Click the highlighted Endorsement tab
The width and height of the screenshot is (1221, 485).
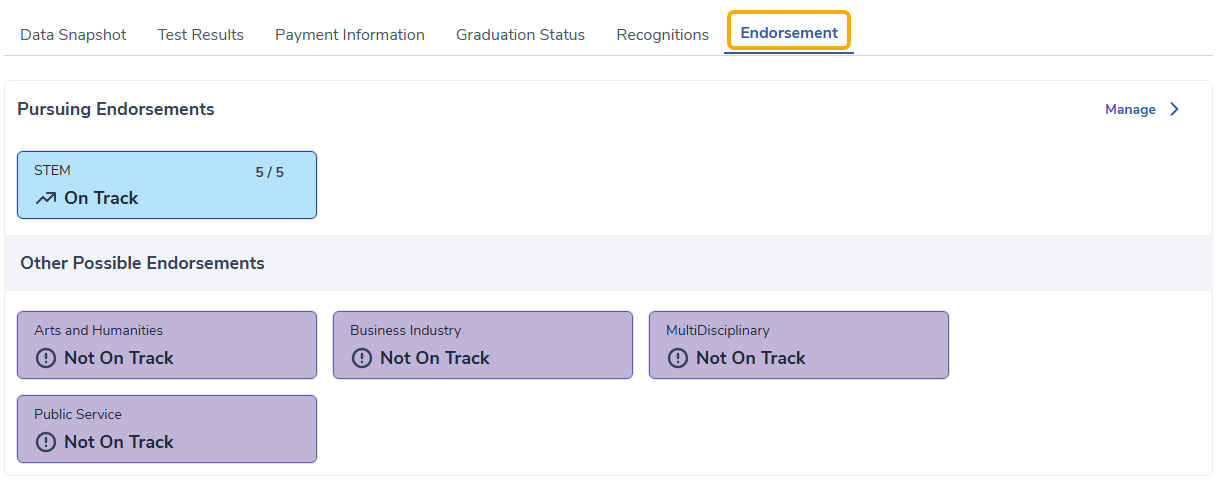(789, 32)
